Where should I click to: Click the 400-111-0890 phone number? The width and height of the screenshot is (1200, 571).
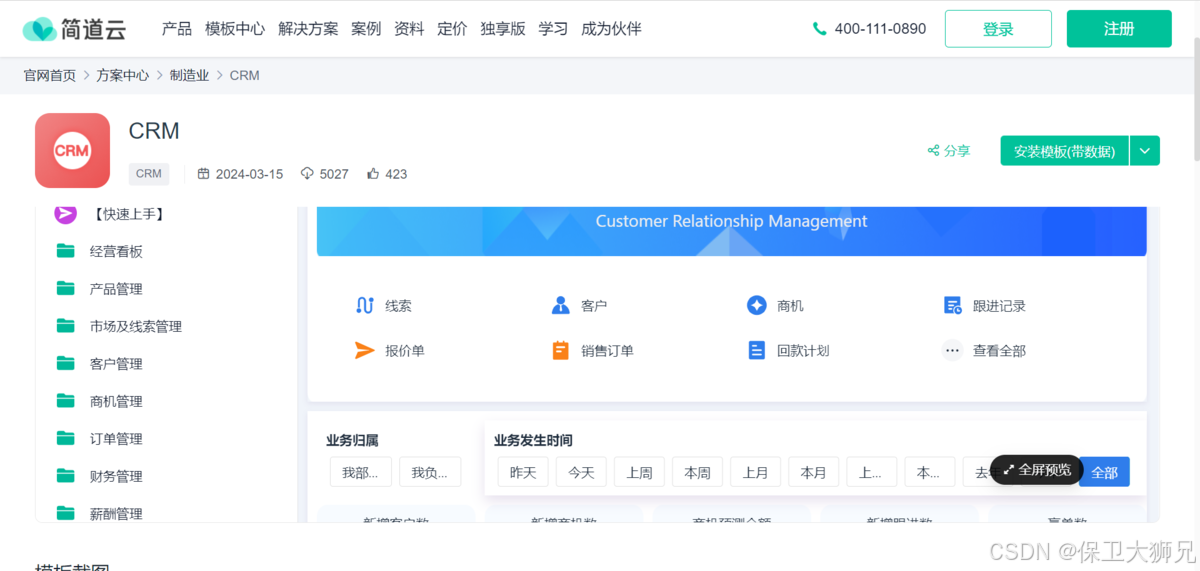pos(880,29)
